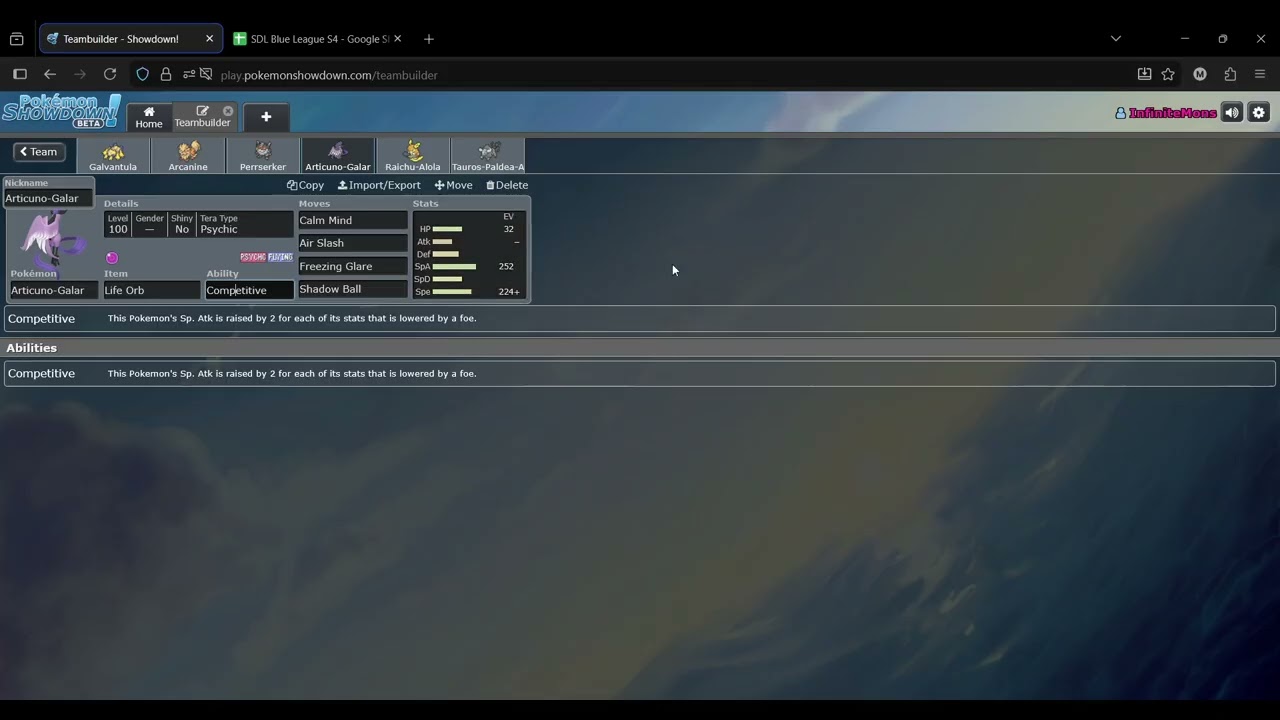Open browser extensions puzzle icon
Screen dimensions: 1280x720
click(1230, 74)
